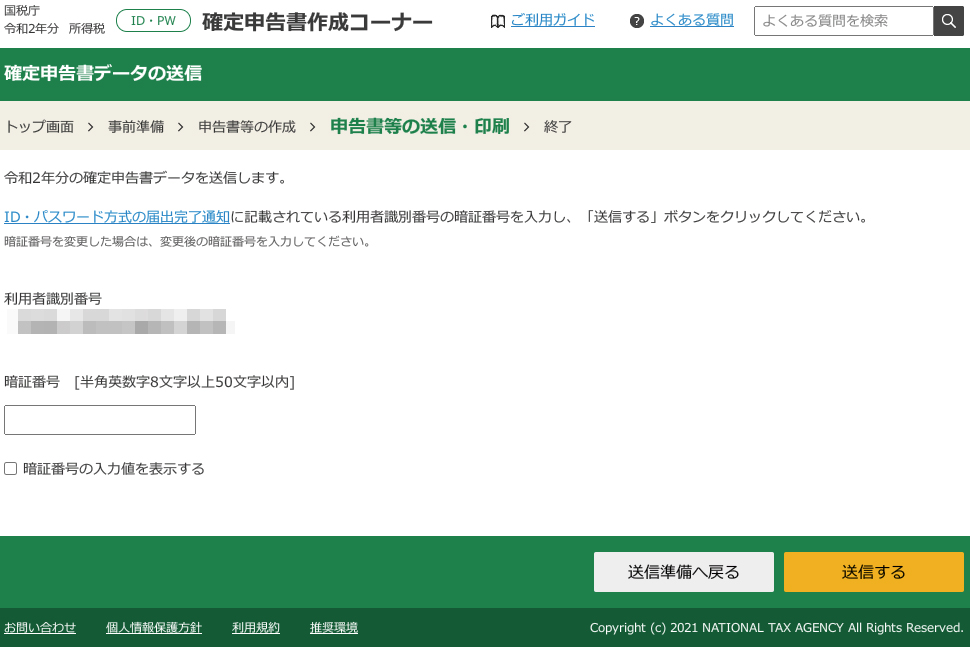Open the ご利用ガイド link
The height and width of the screenshot is (647, 970).
(552, 19)
